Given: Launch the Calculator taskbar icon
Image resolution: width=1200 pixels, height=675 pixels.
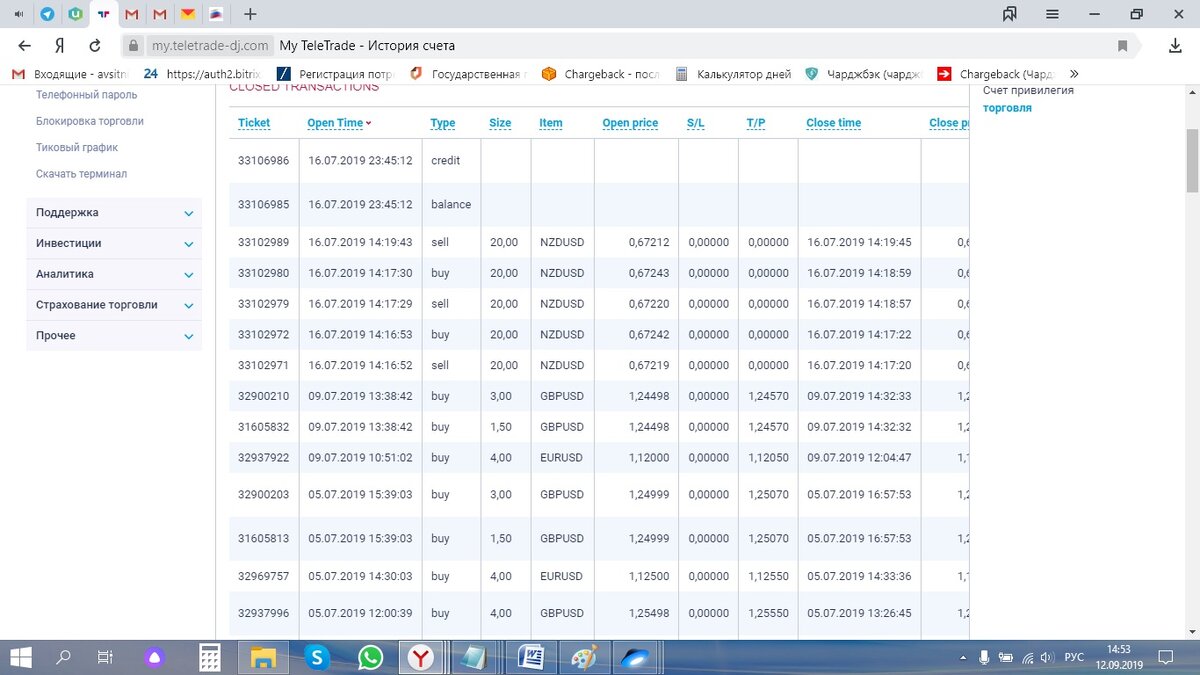Looking at the screenshot, I should coord(209,657).
